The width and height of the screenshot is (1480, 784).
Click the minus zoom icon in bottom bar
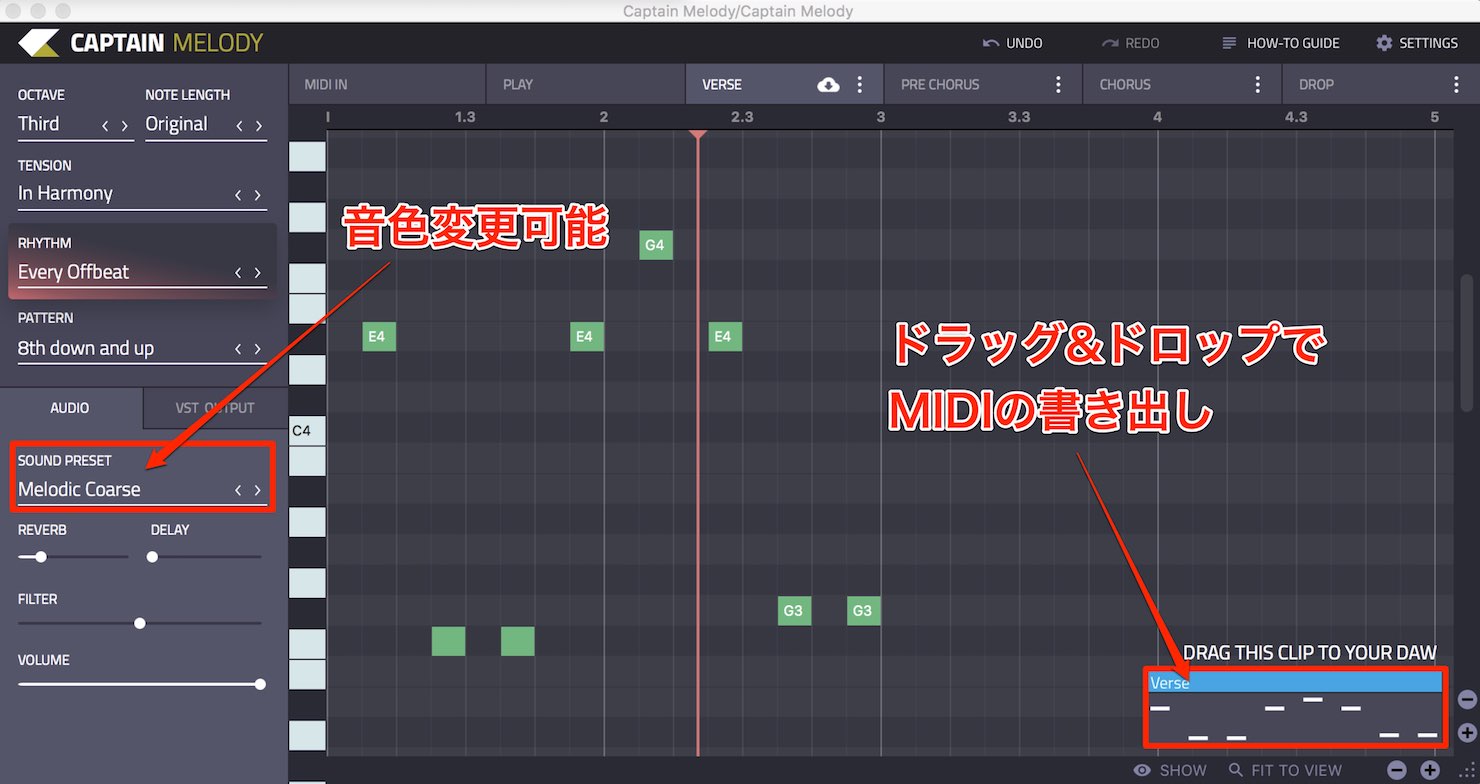point(1397,770)
